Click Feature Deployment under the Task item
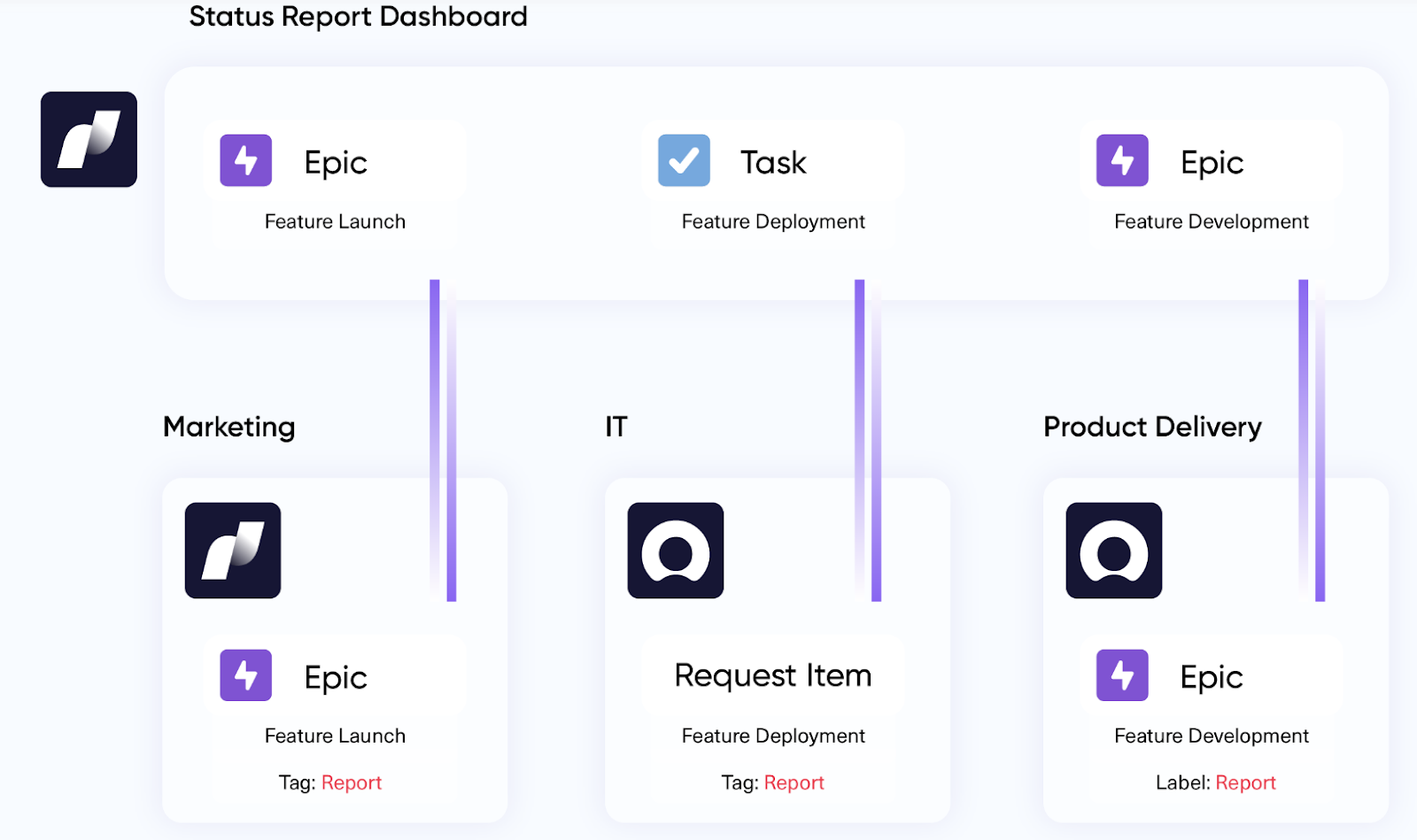 773,222
